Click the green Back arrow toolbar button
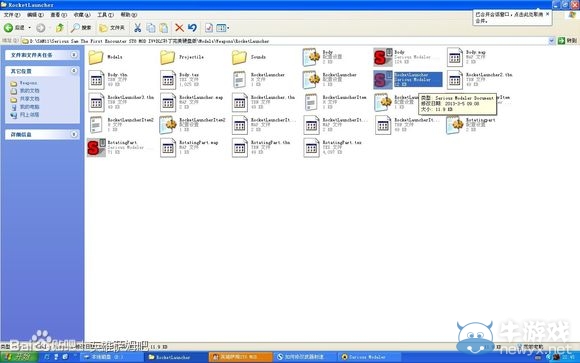The image size is (580, 363). click(14, 28)
